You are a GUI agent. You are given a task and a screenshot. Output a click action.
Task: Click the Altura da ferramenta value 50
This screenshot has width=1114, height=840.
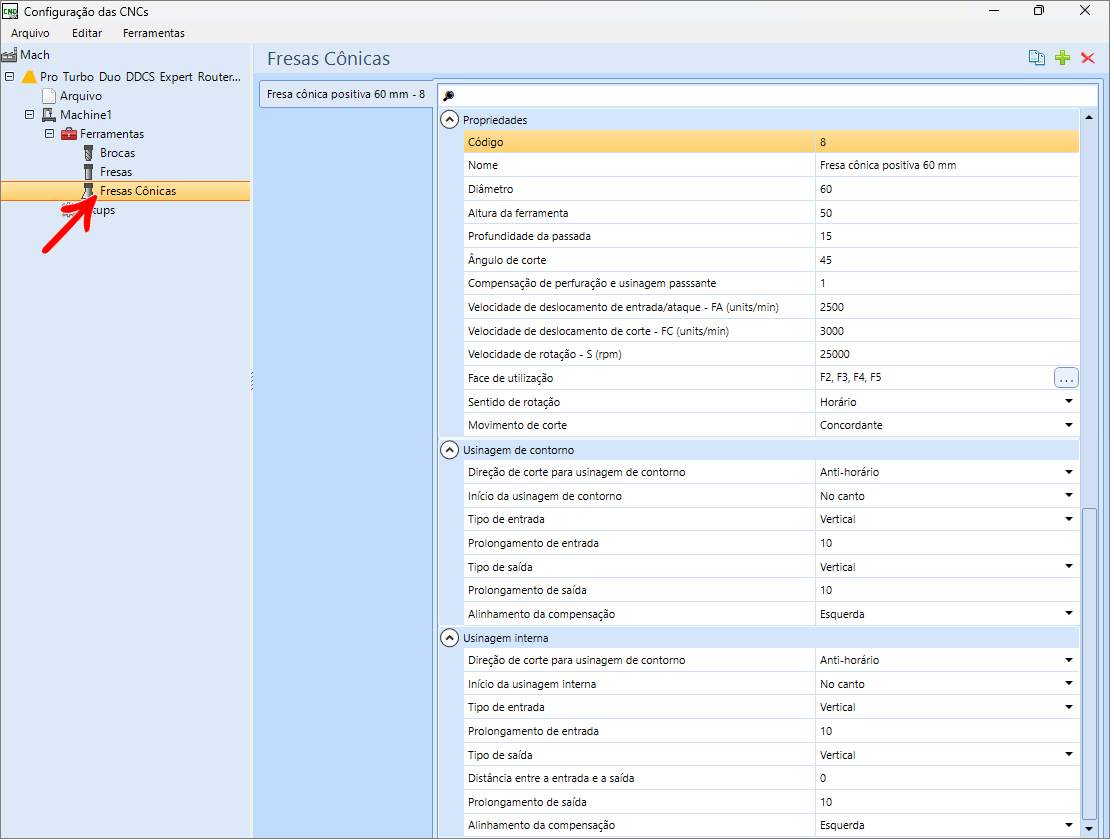947,212
